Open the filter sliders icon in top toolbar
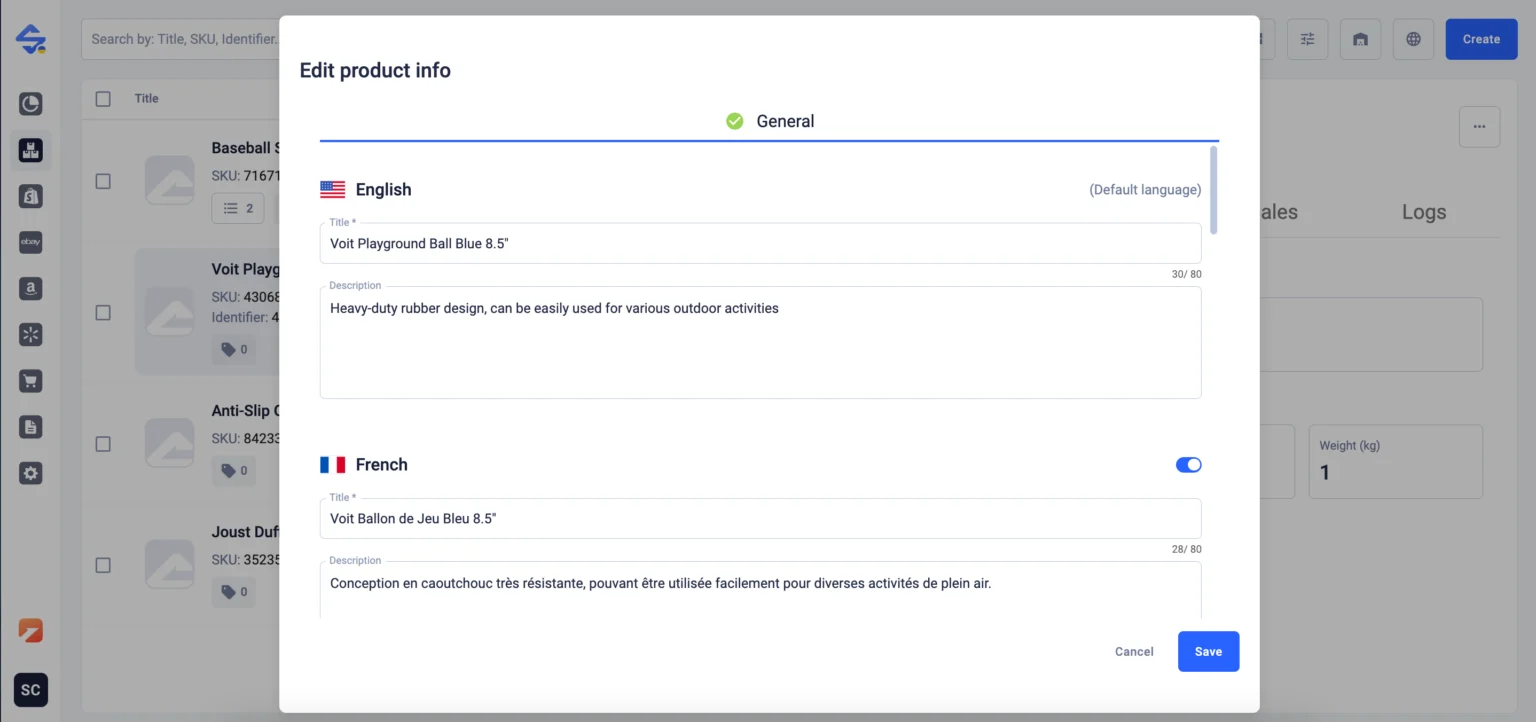The image size is (1536, 722). [1307, 39]
